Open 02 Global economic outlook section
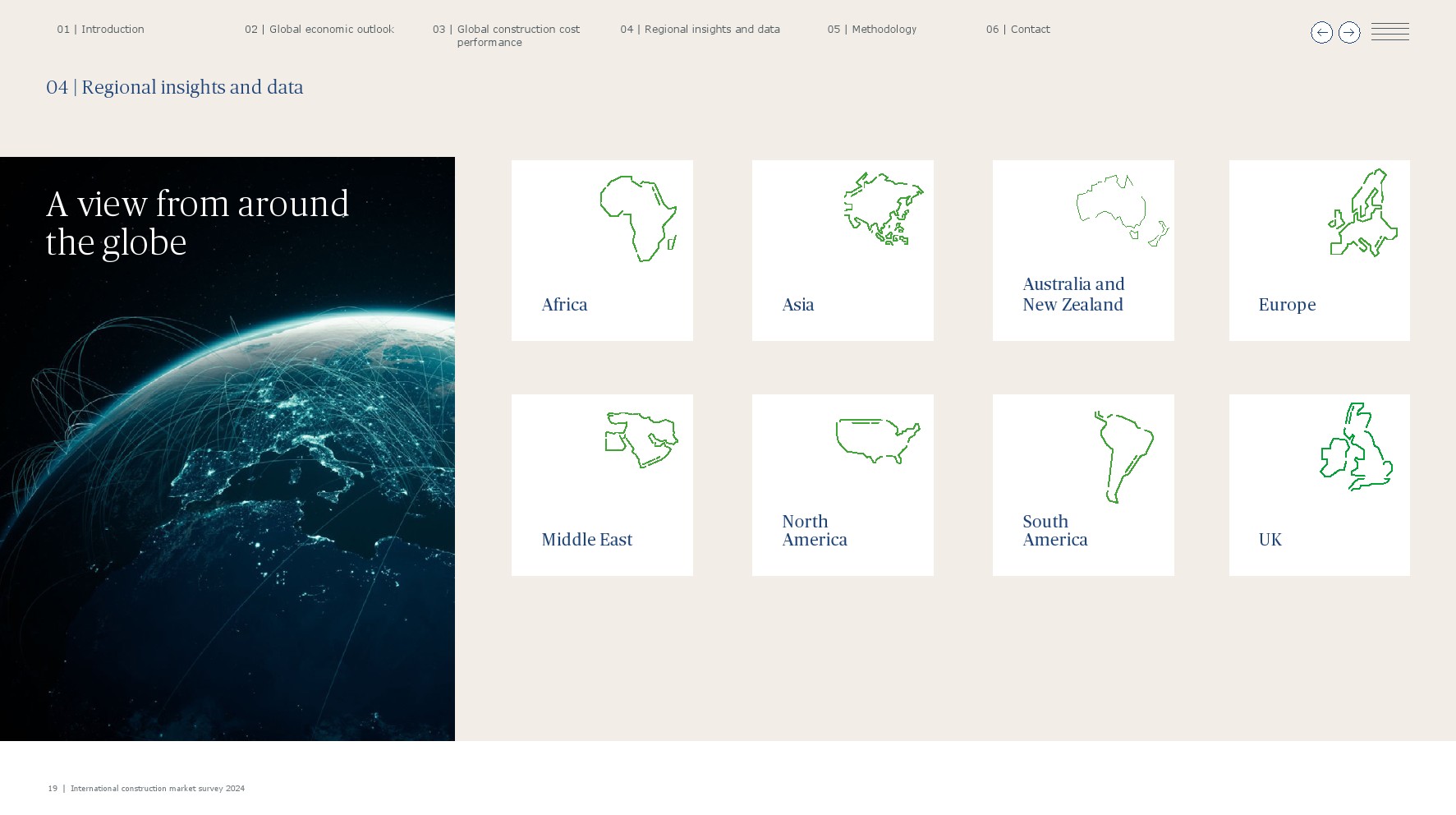The image size is (1456, 815). click(x=319, y=30)
